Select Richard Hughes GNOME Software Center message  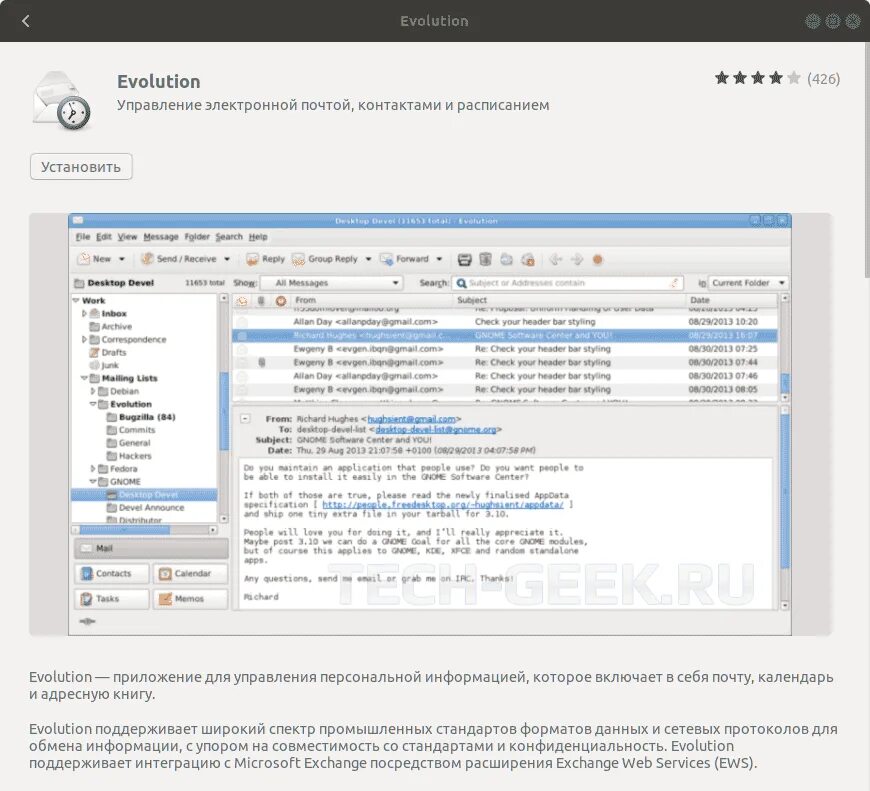(x=504, y=336)
